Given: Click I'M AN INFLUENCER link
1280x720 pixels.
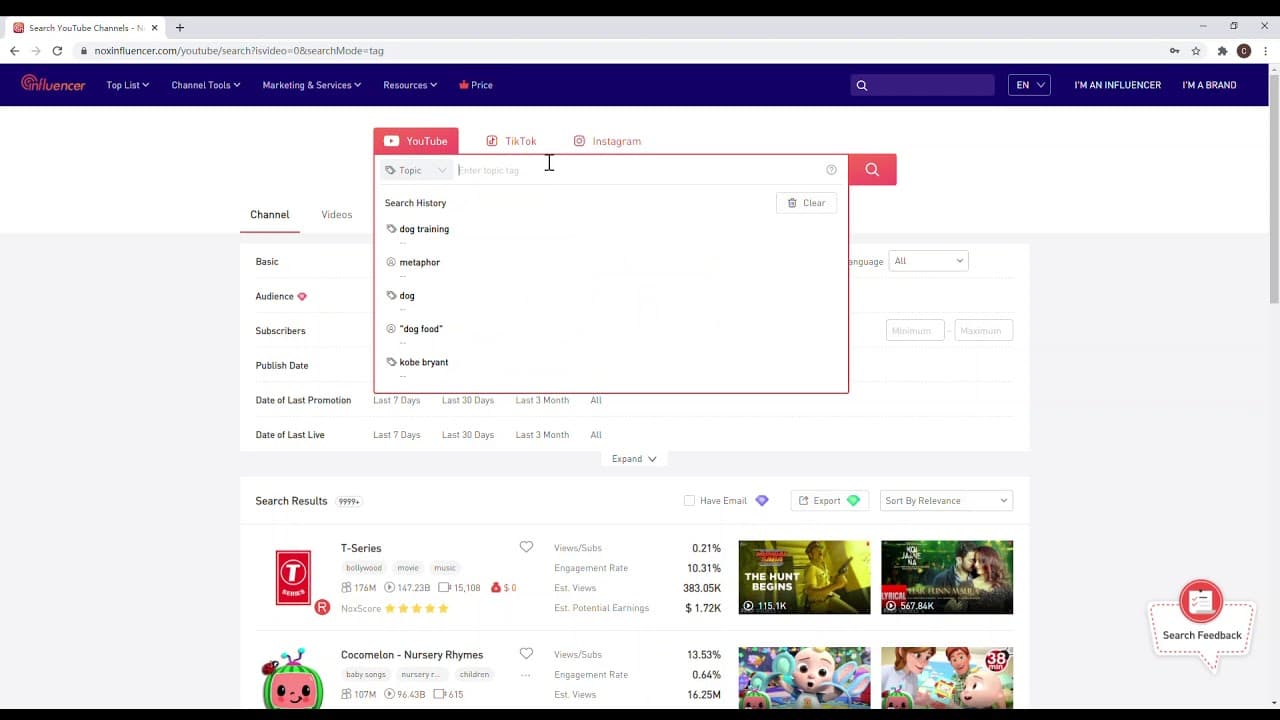Looking at the screenshot, I should pos(1117,85).
